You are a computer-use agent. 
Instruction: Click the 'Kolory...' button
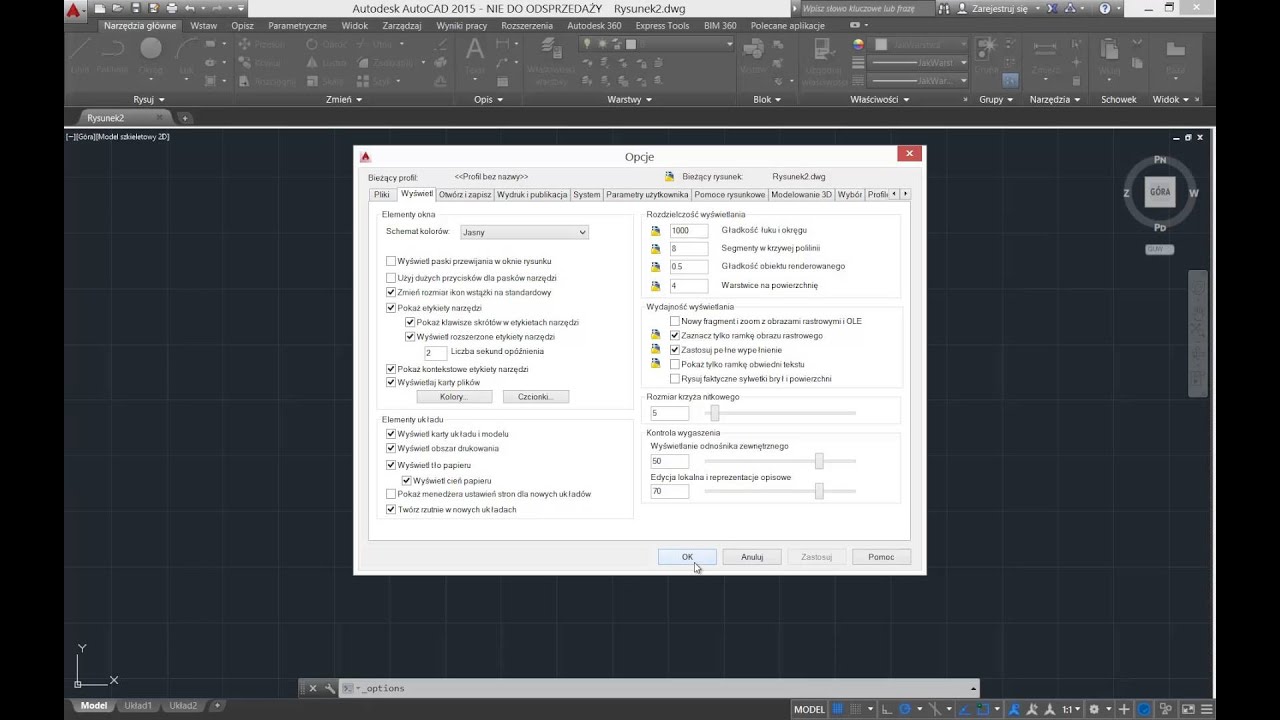[x=454, y=397]
